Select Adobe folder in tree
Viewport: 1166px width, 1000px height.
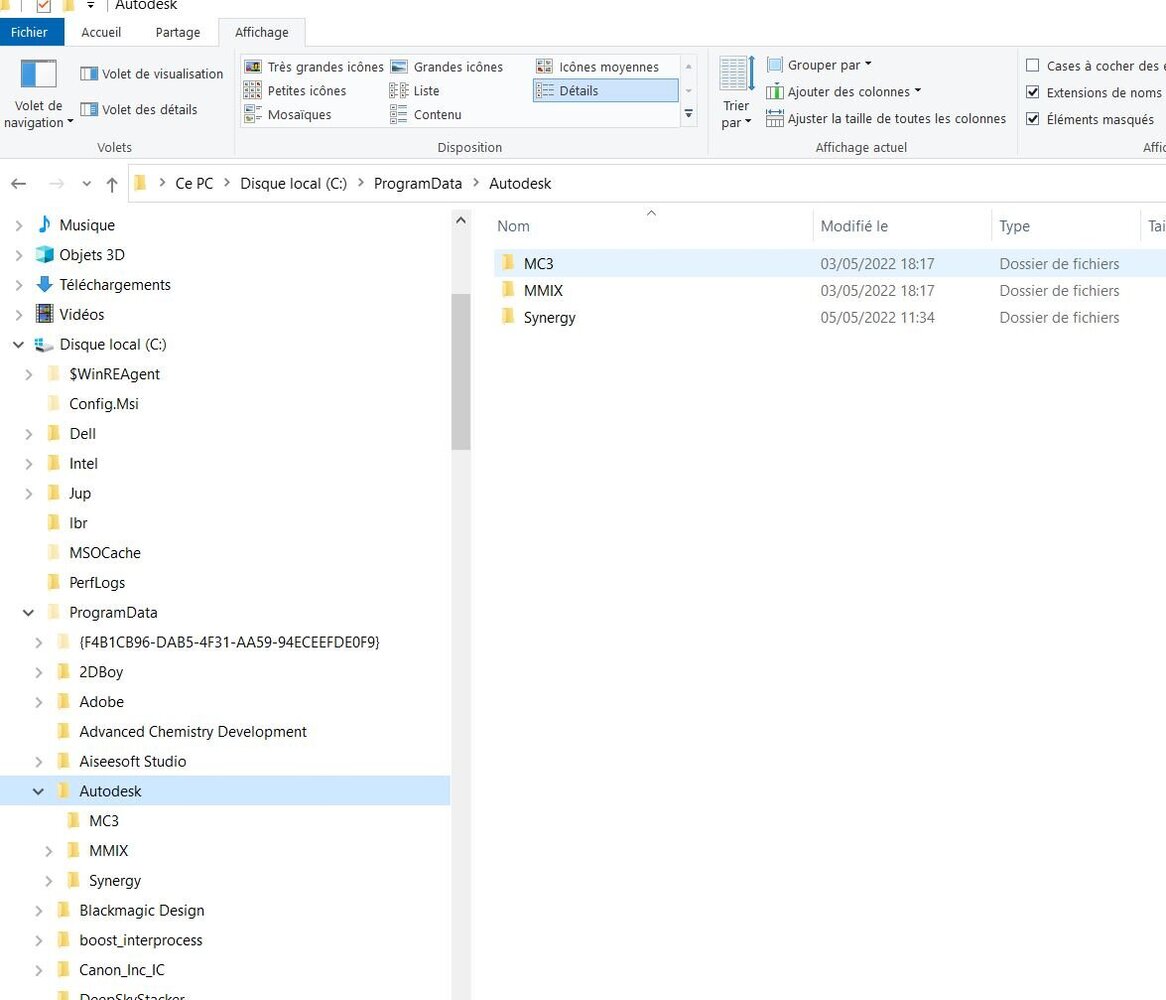101,702
